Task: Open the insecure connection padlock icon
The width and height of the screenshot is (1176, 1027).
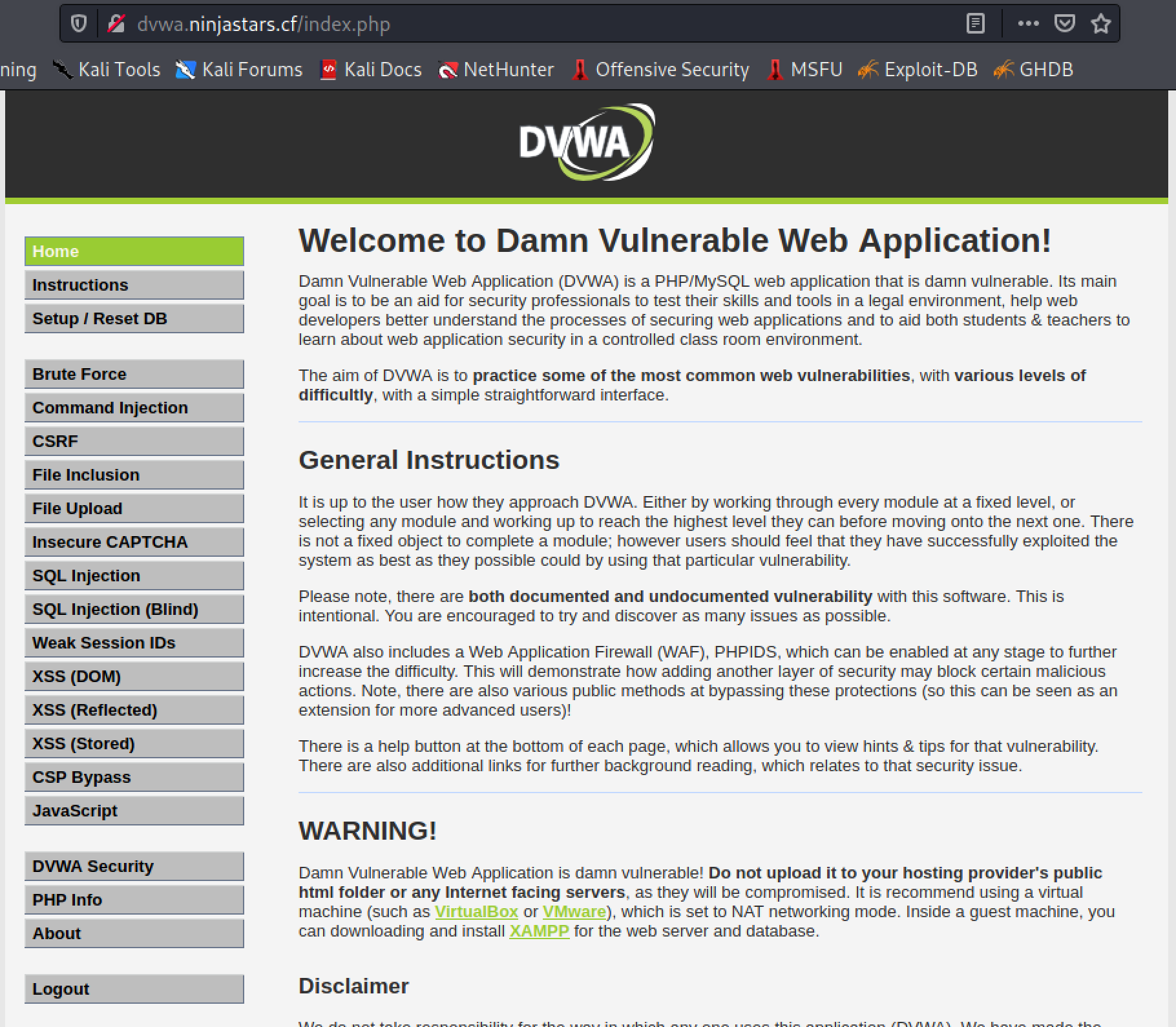Action: pyautogui.click(x=116, y=24)
